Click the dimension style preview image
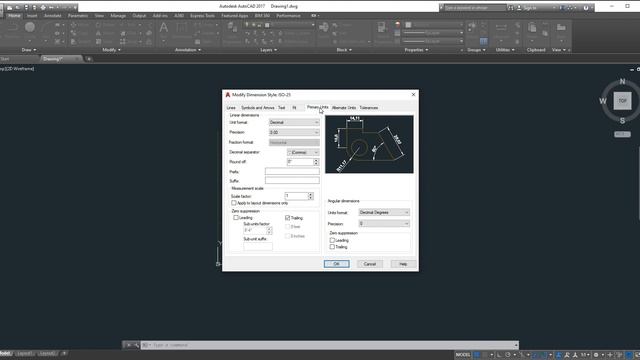Image resolution: width=640 pixels, height=360 pixels. [x=369, y=144]
